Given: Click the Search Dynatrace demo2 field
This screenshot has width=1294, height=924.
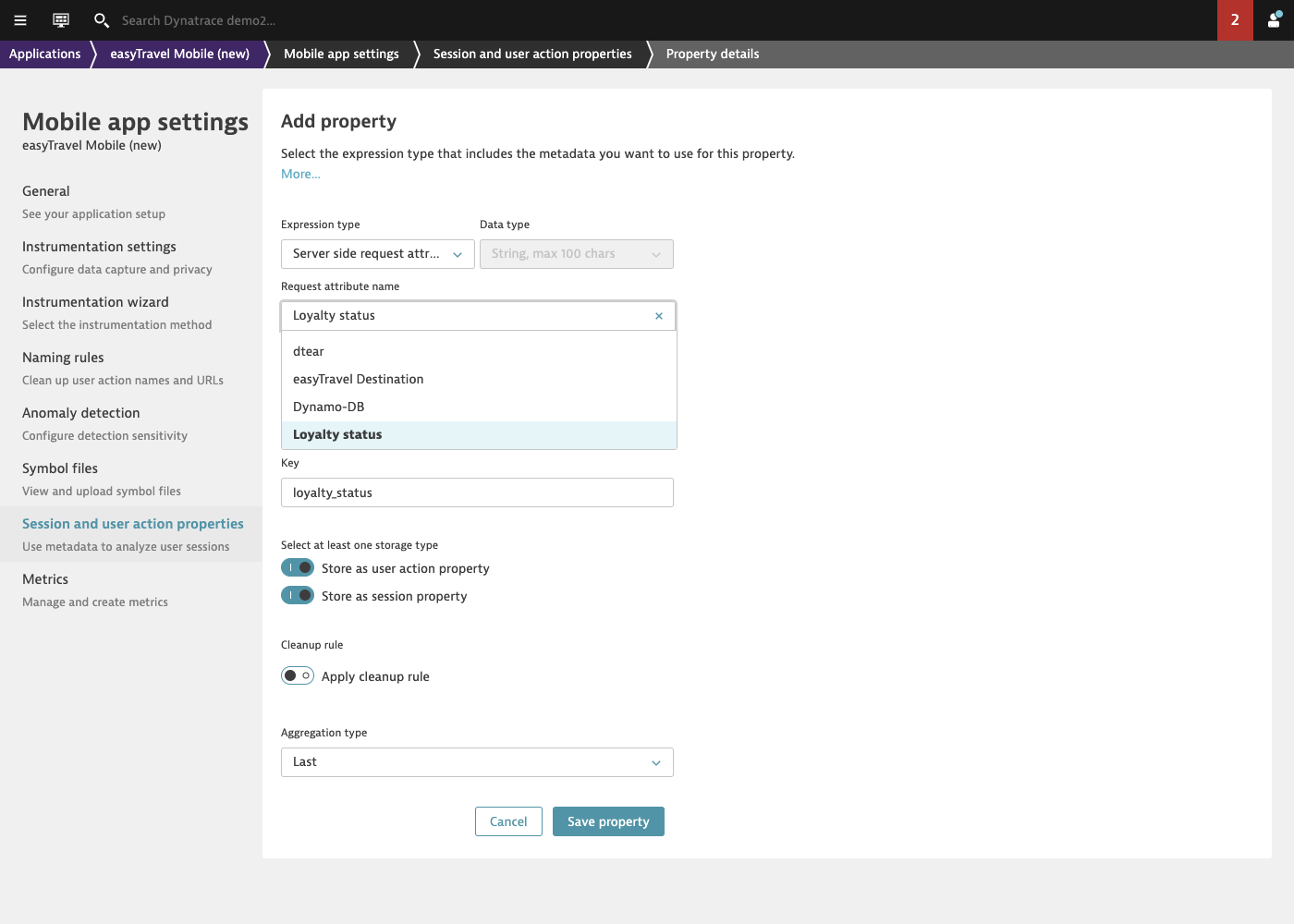Looking at the screenshot, I should click(199, 20).
